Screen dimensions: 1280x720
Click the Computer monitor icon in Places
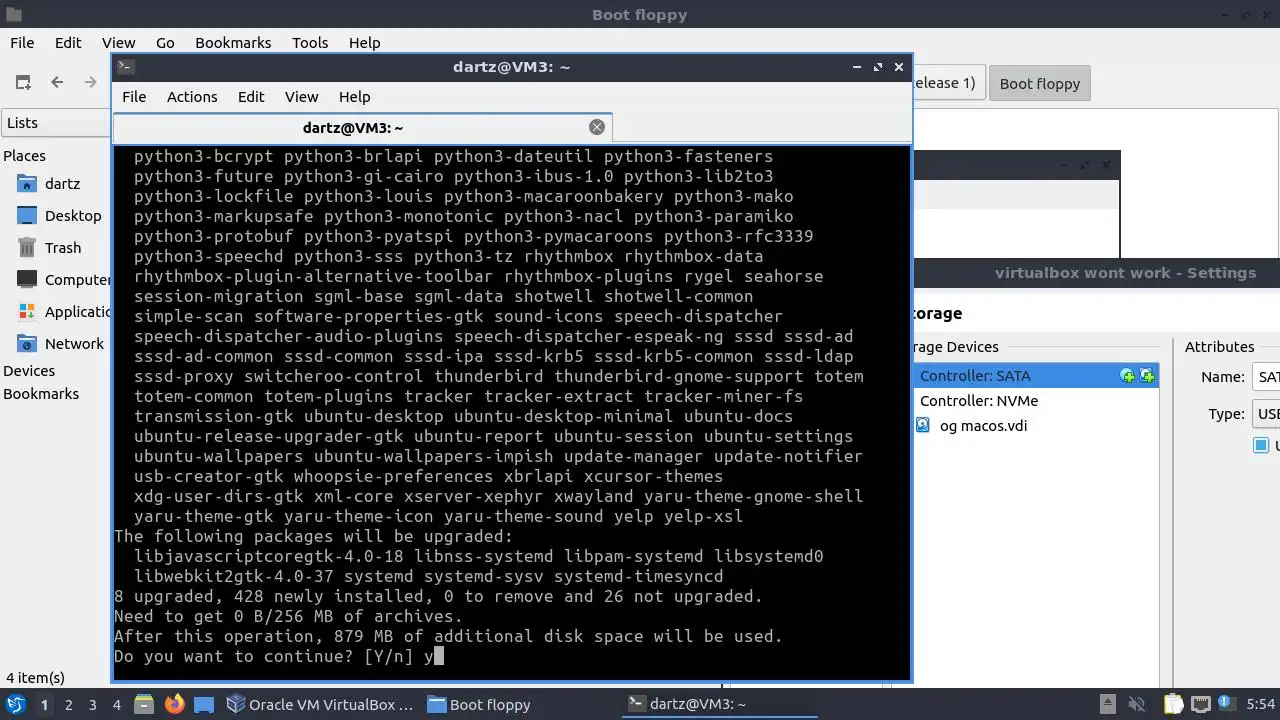coord(27,280)
